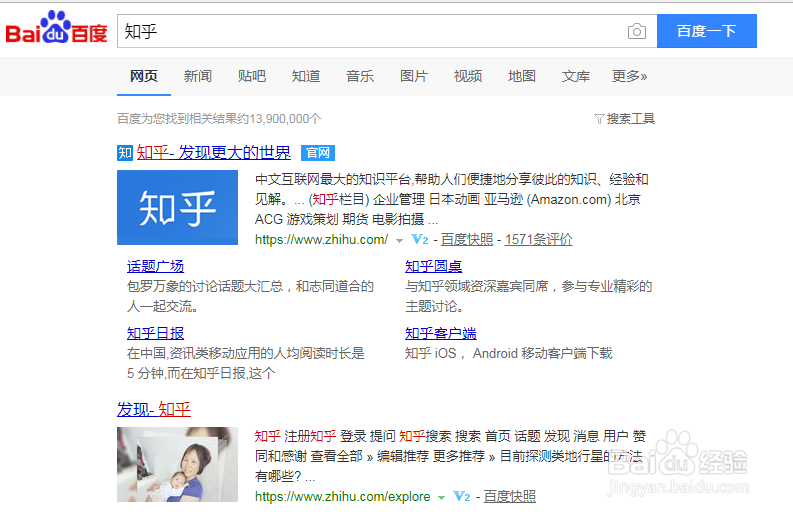Switch to the 音乐 tab
Image resolution: width=793 pixels, height=515 pixels.
[360, 76]
